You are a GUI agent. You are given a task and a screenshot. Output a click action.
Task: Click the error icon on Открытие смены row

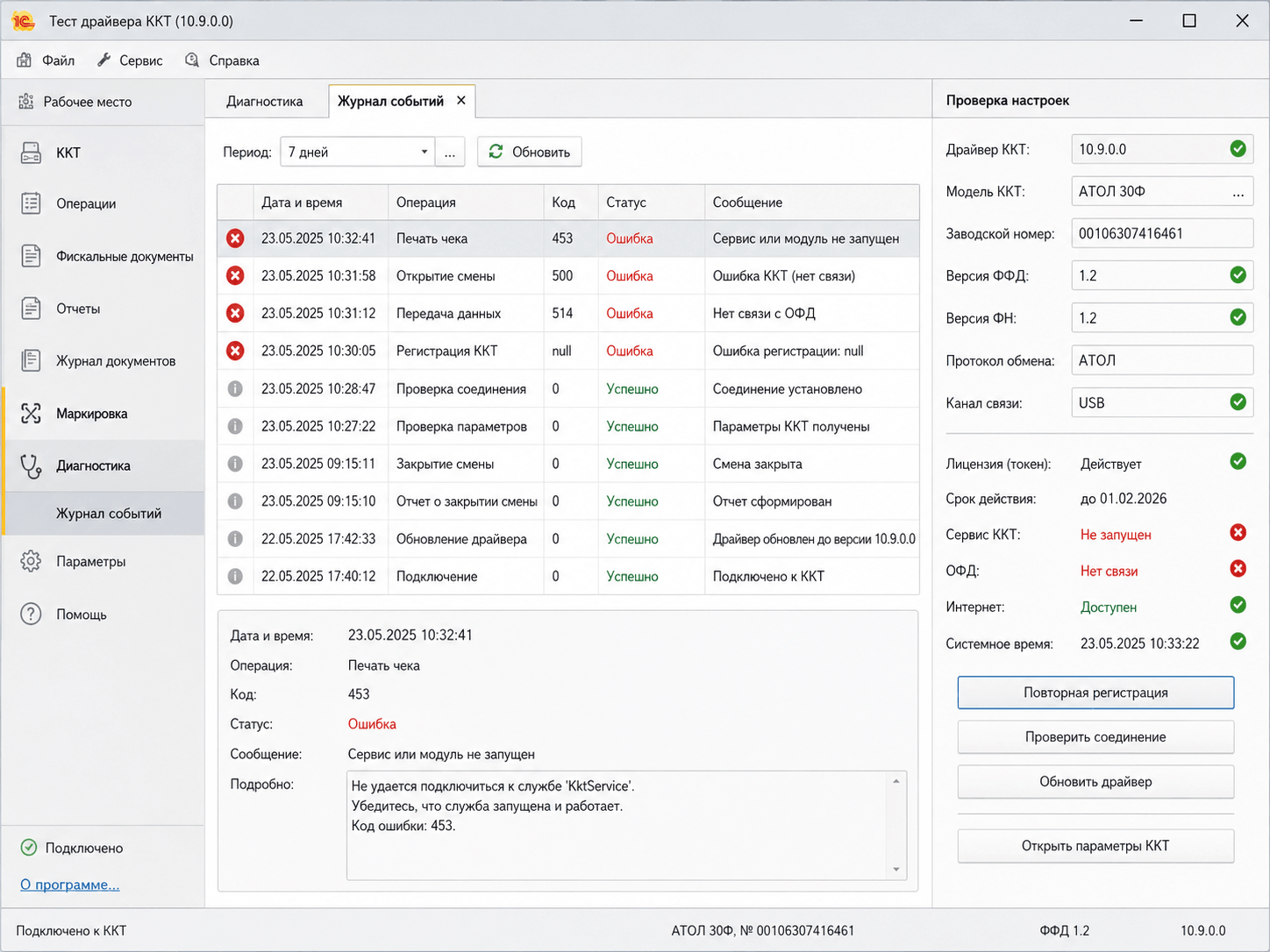coord(235,276)
